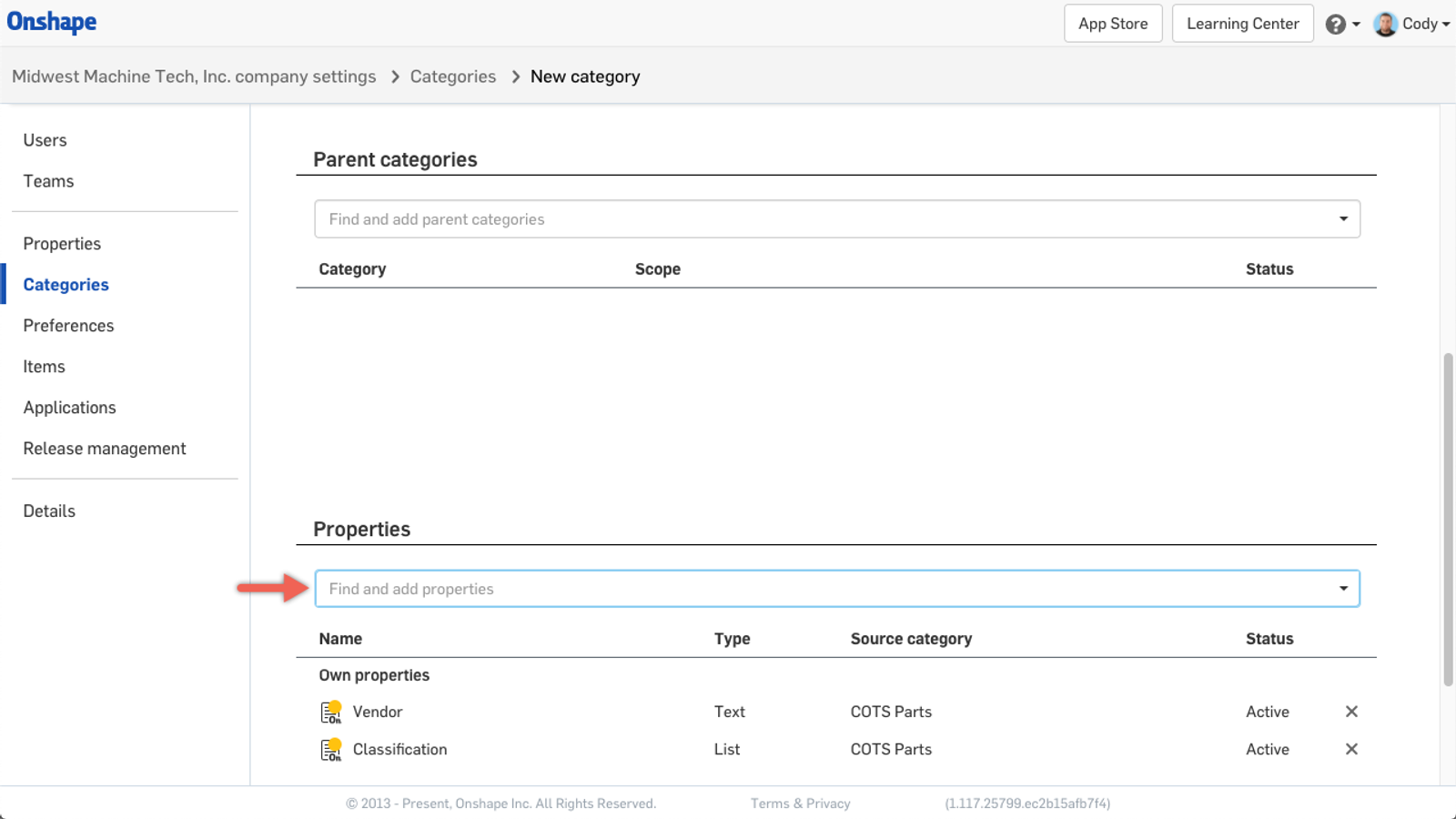This screenshot has width=1456, height=819.
Task: Open the Release management section
Action: [x=104, y=448]
